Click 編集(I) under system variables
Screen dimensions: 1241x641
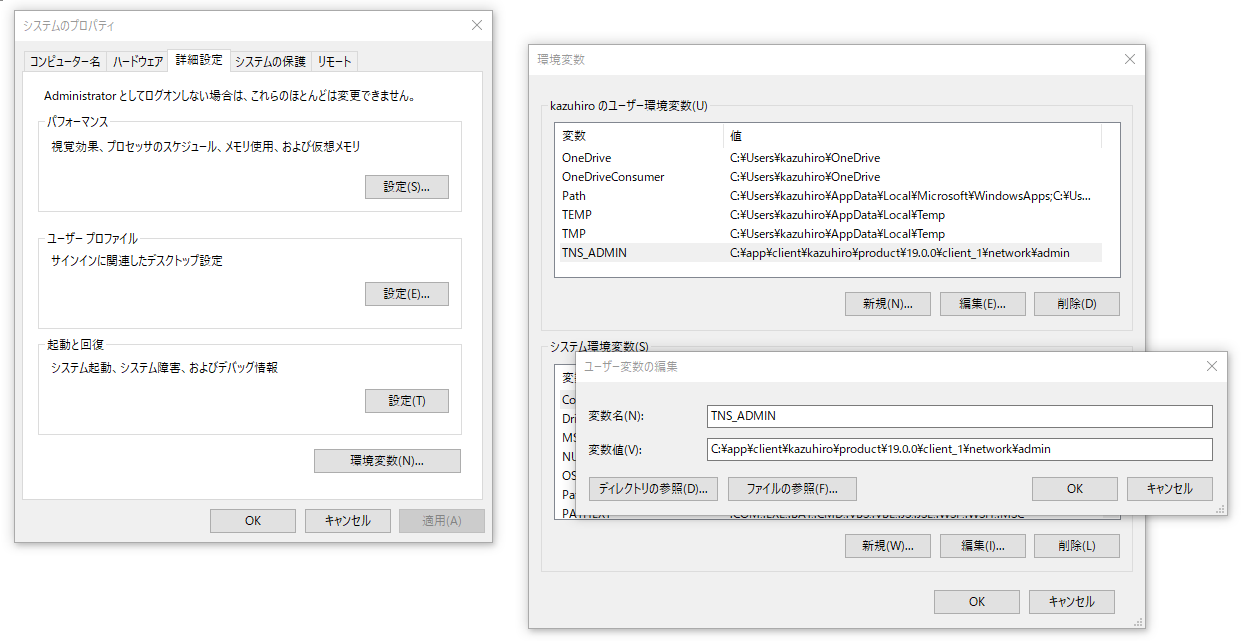click(x=982, y=546)
